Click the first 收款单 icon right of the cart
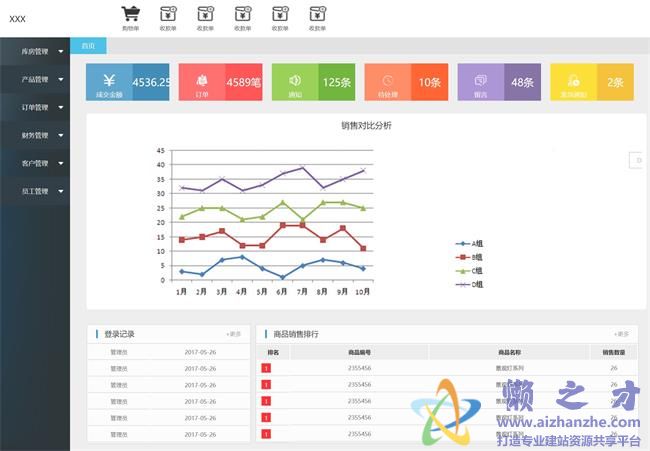 (168, 14)
